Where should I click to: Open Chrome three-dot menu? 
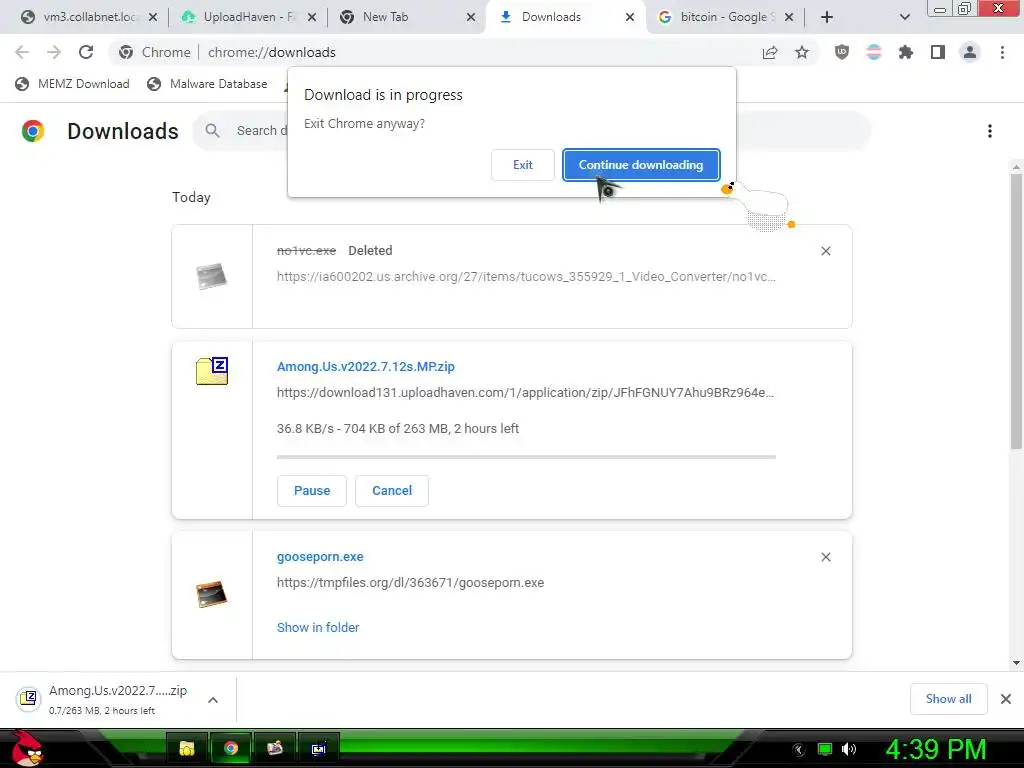(1002, 52)
